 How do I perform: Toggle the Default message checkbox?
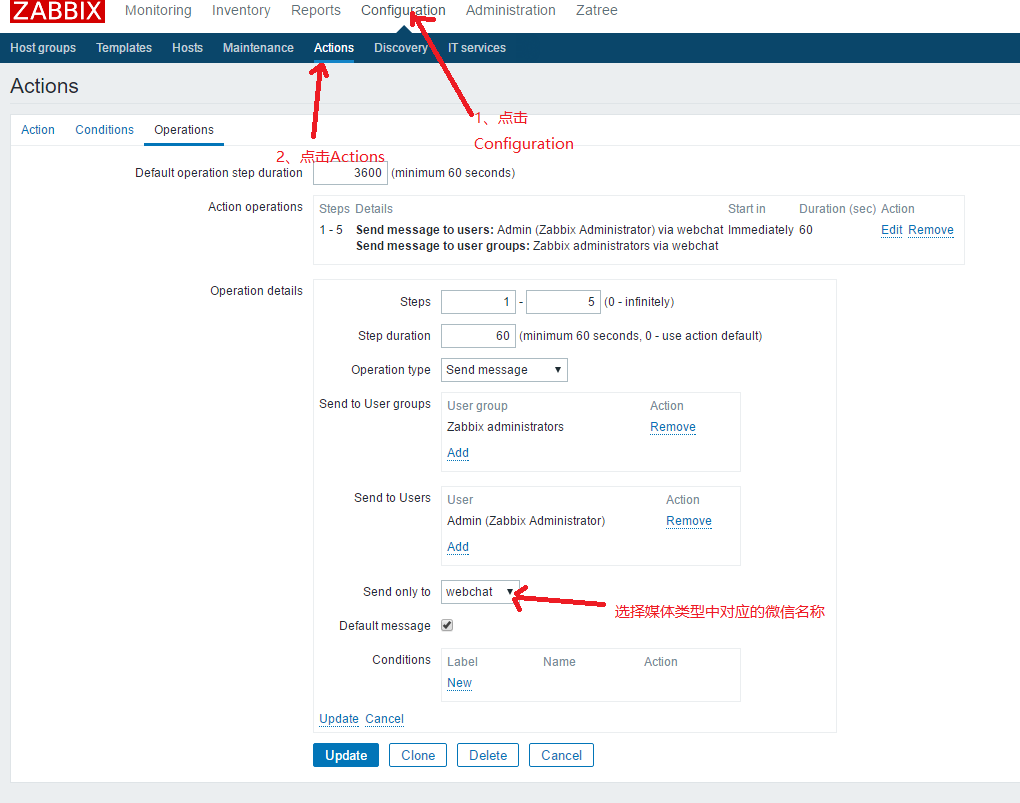447,625
